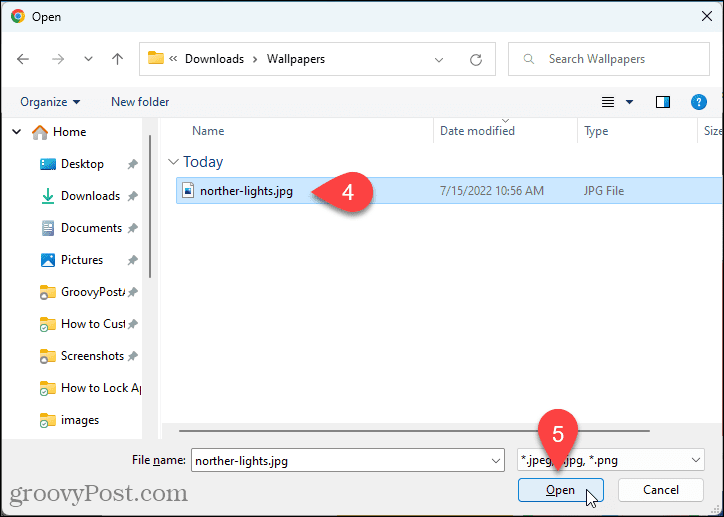The height and width of the screenshot is (517, 724).
Task: Click the Cancel button
Action: pyautogui.click(x=661, y=490)
